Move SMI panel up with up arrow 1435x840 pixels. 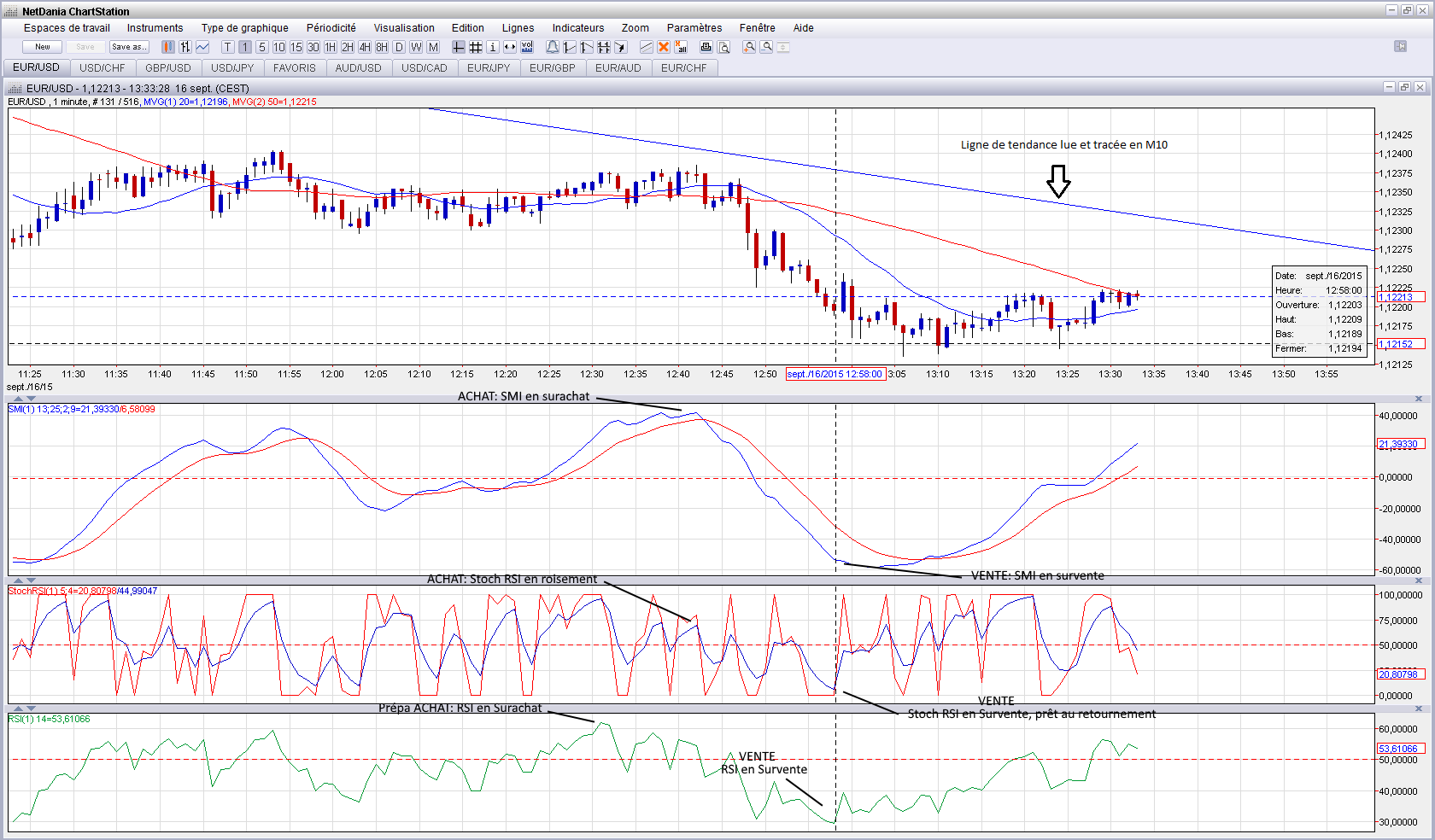(x=19, y=399)
